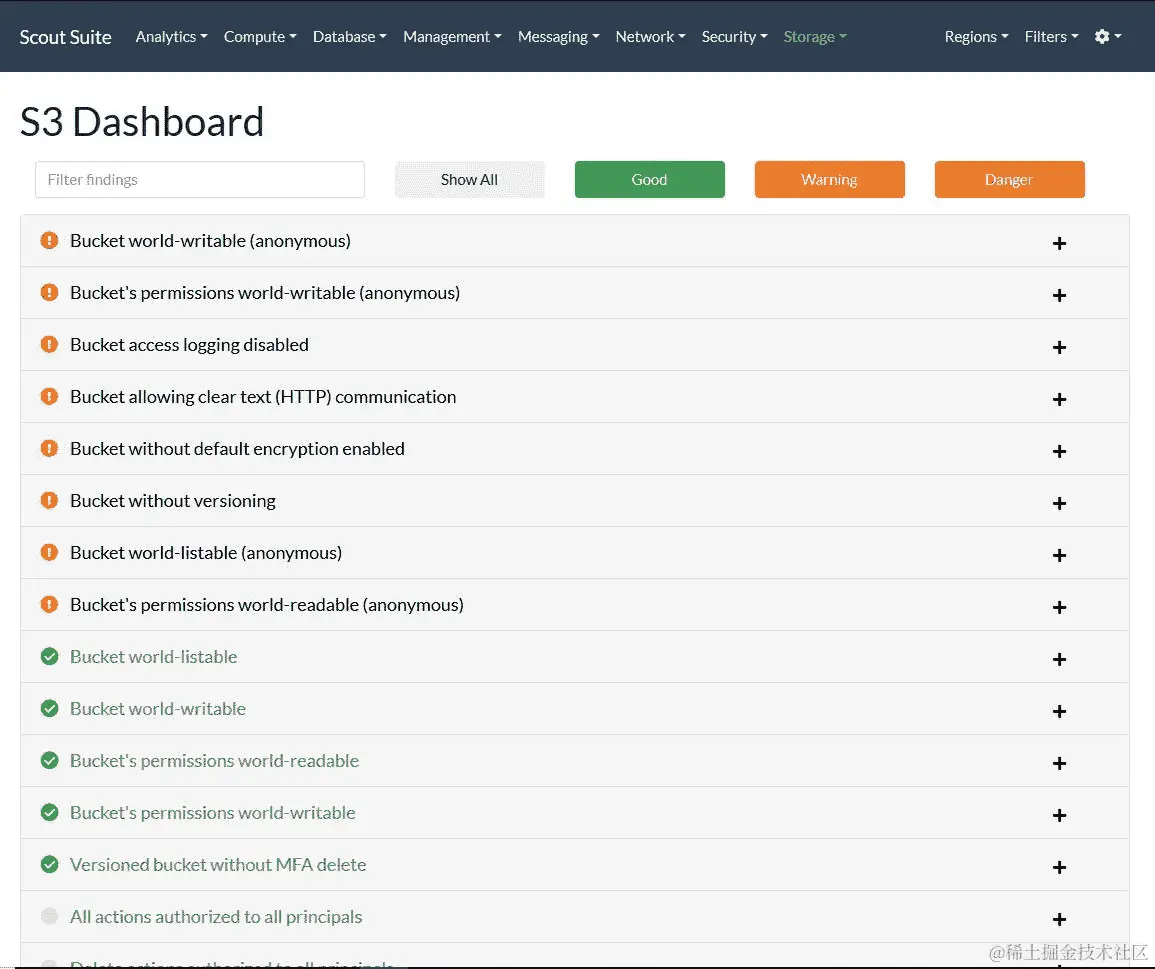The height and width of the screenshot is (969, 1155).
Task: Click 'Bucket allowing clear text (HTTP) communication' text
Action: (263, 396)
